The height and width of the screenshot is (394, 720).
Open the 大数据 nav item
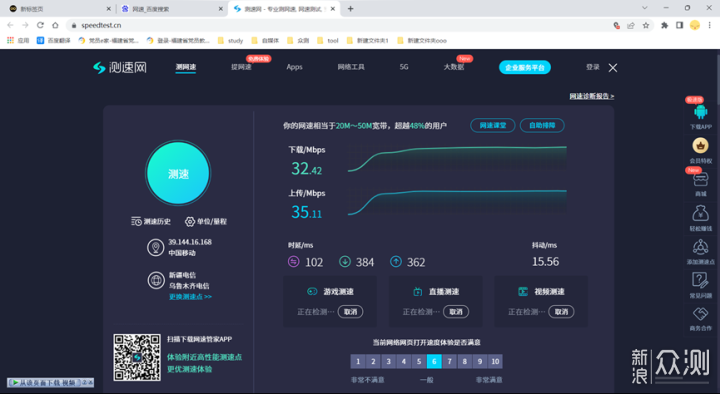[454, 67]
